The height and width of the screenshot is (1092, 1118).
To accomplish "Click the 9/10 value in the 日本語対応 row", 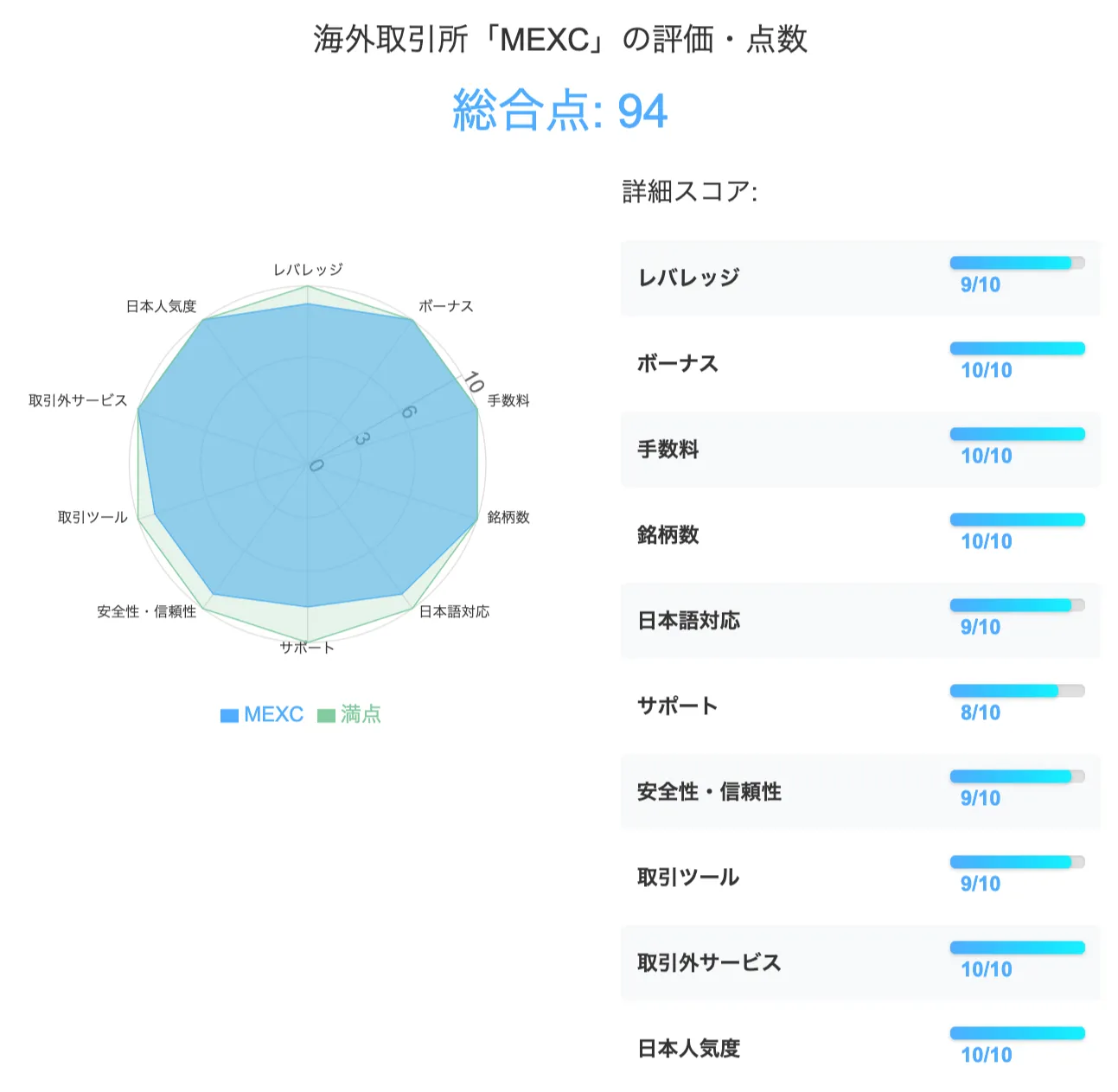I will [980, 628].
